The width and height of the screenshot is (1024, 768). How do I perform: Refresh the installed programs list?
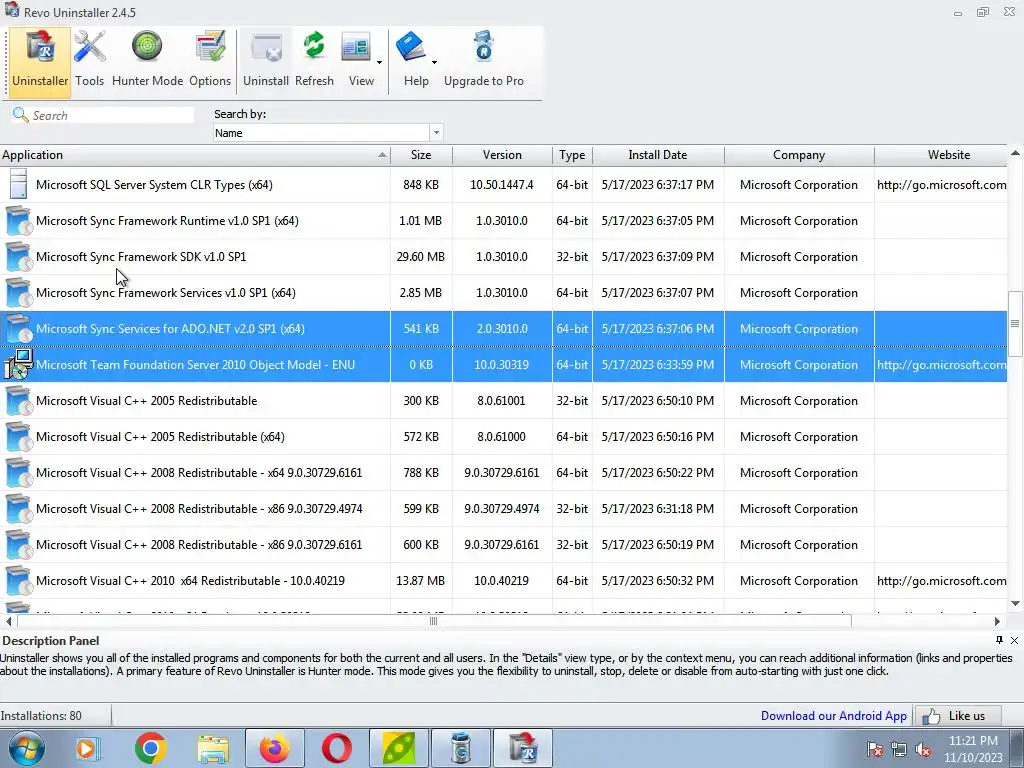314,61
